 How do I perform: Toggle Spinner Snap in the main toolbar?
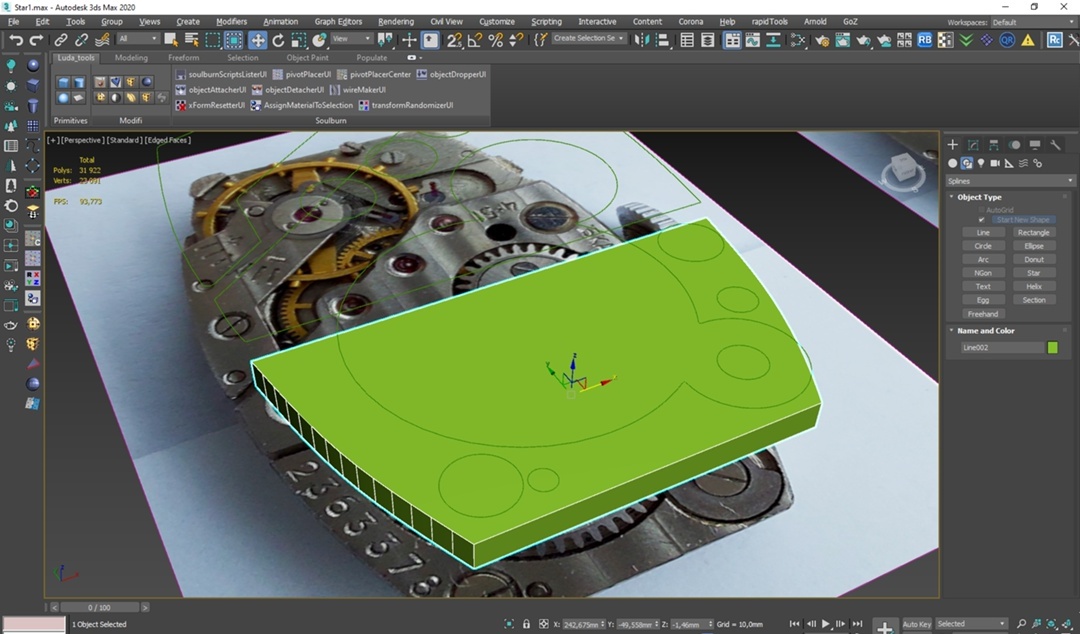click(516, 40)
